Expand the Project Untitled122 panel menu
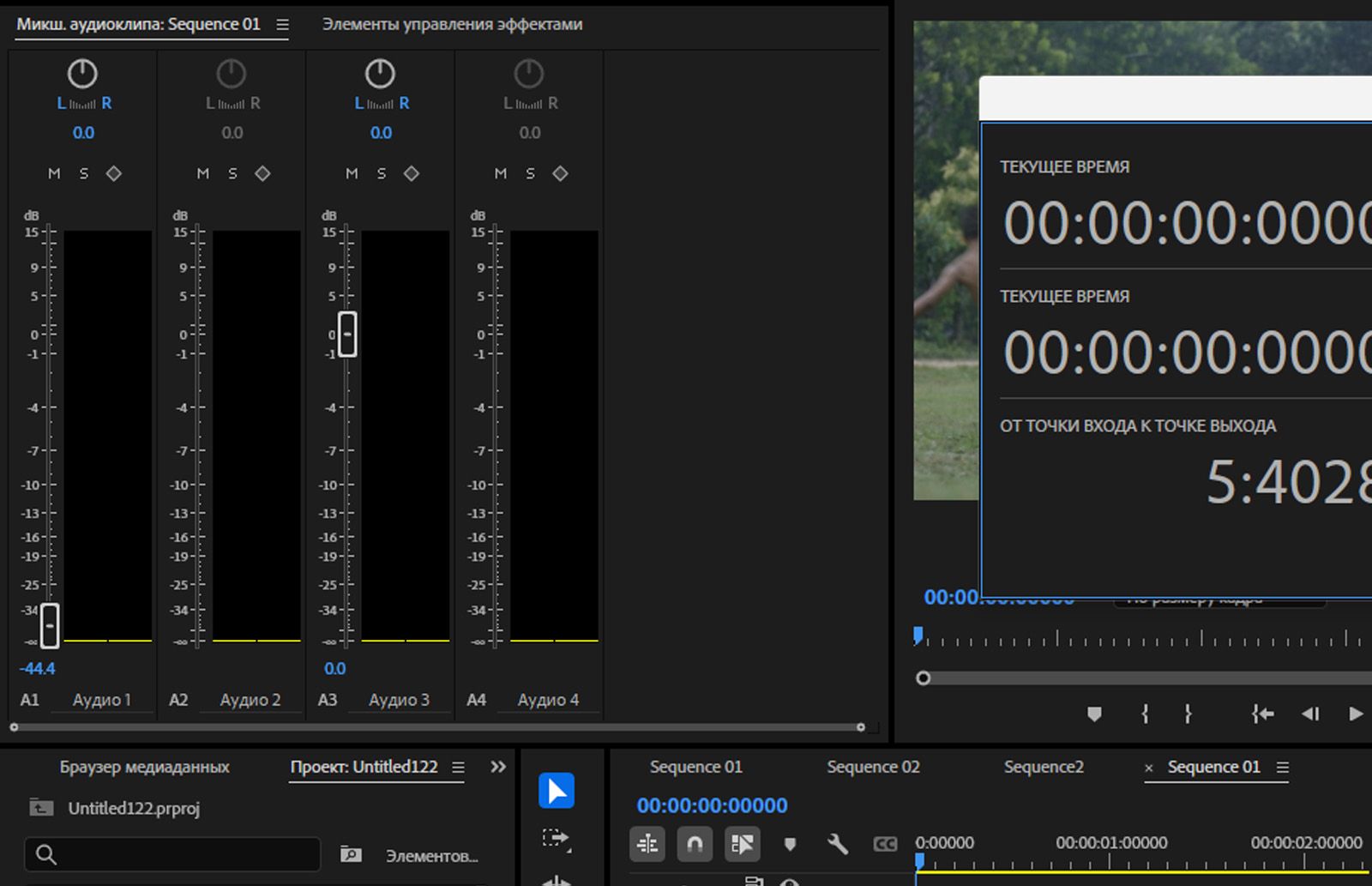Image resolution: width=1372 pixels, height=886 pixels. 458,768
